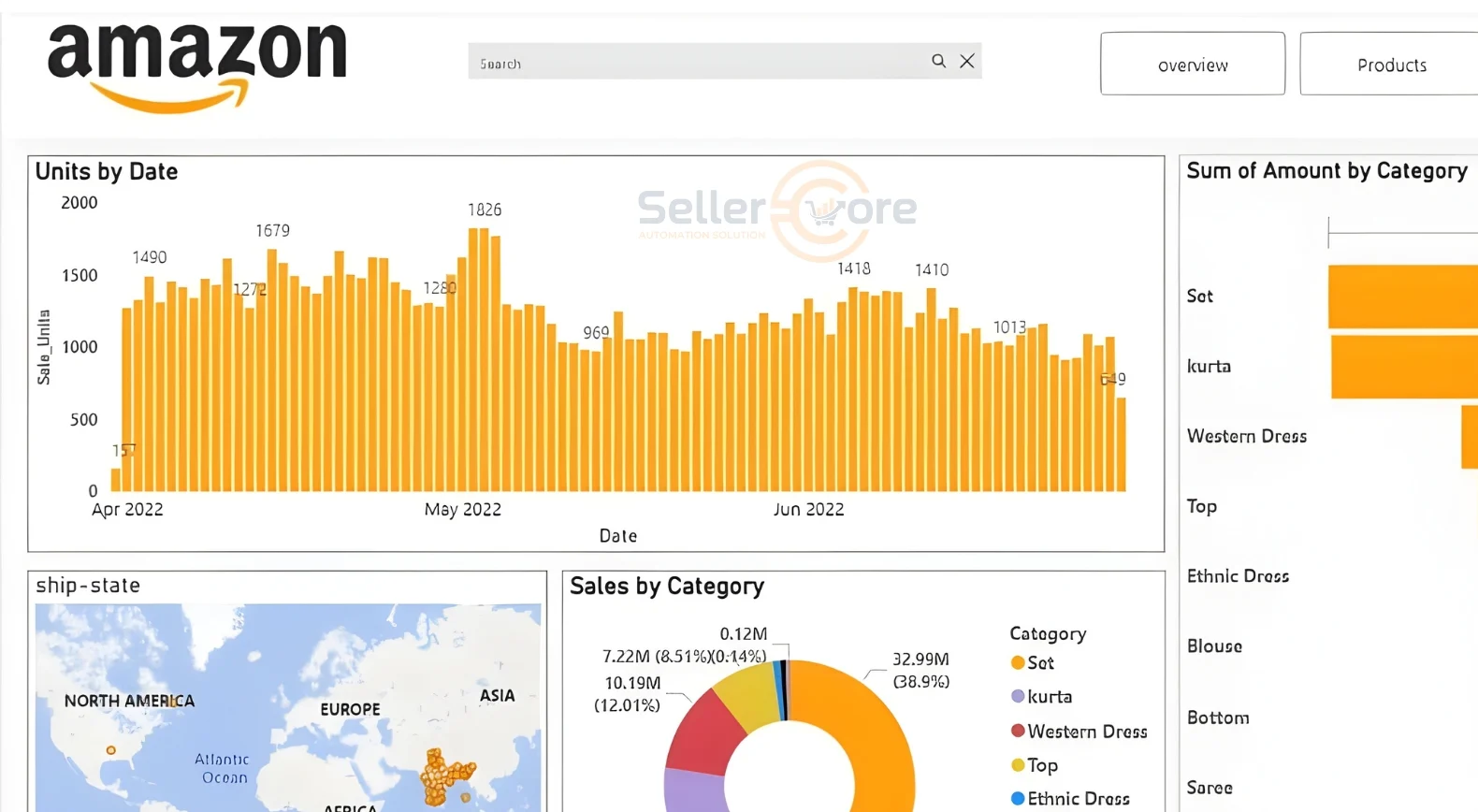The width and height of the screenshot is (1478, 812).
Task: Click the 1490 data label
Action: 149,257
